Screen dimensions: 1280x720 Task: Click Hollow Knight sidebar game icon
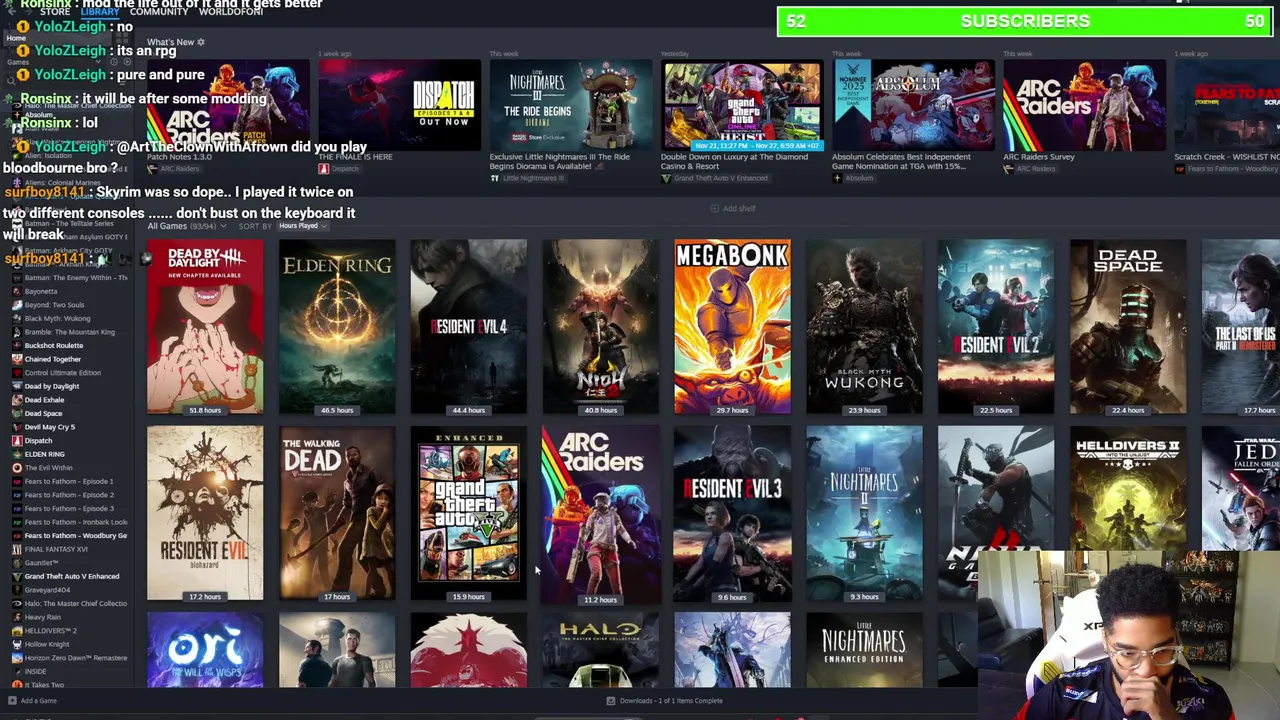pos(17,644)
